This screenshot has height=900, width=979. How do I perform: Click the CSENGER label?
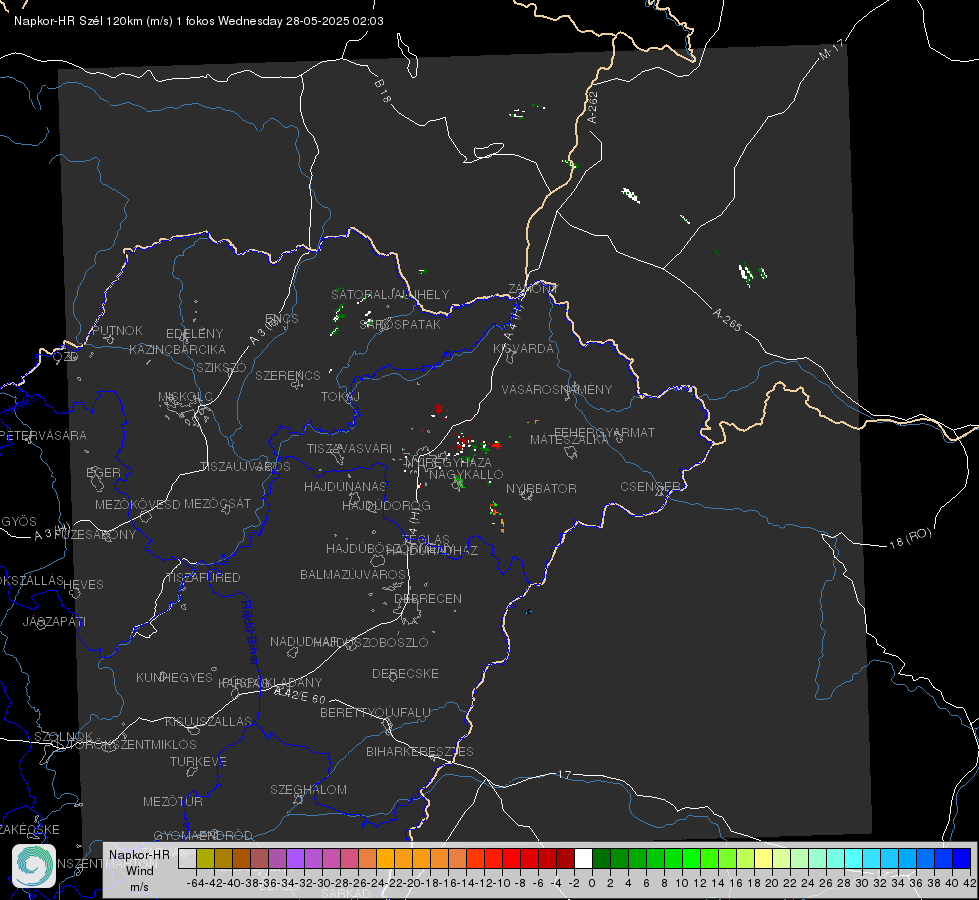point(650,486)
